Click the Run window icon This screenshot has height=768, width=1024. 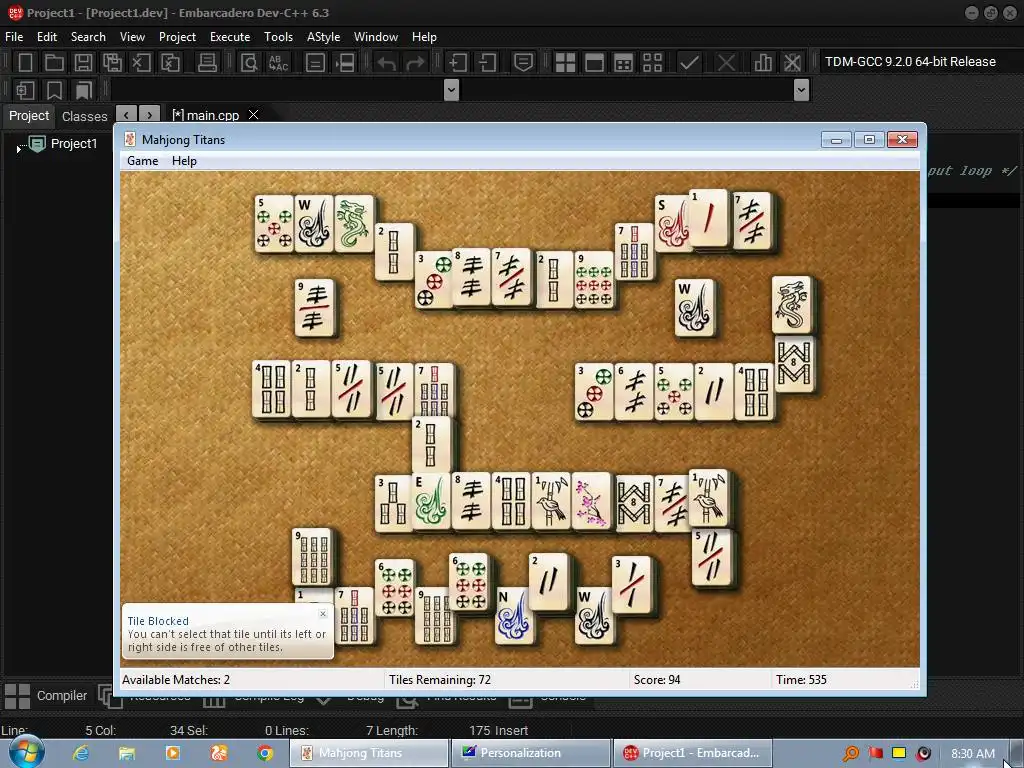tap(594, 63)
